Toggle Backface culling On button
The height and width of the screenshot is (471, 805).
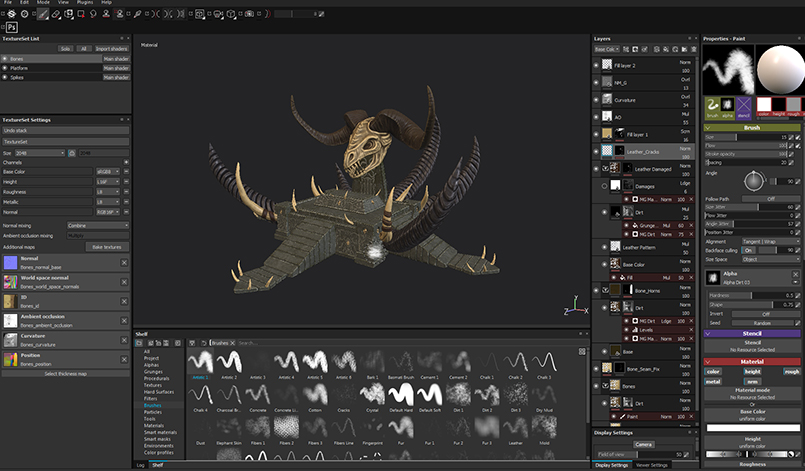click(x=748, y=250)
